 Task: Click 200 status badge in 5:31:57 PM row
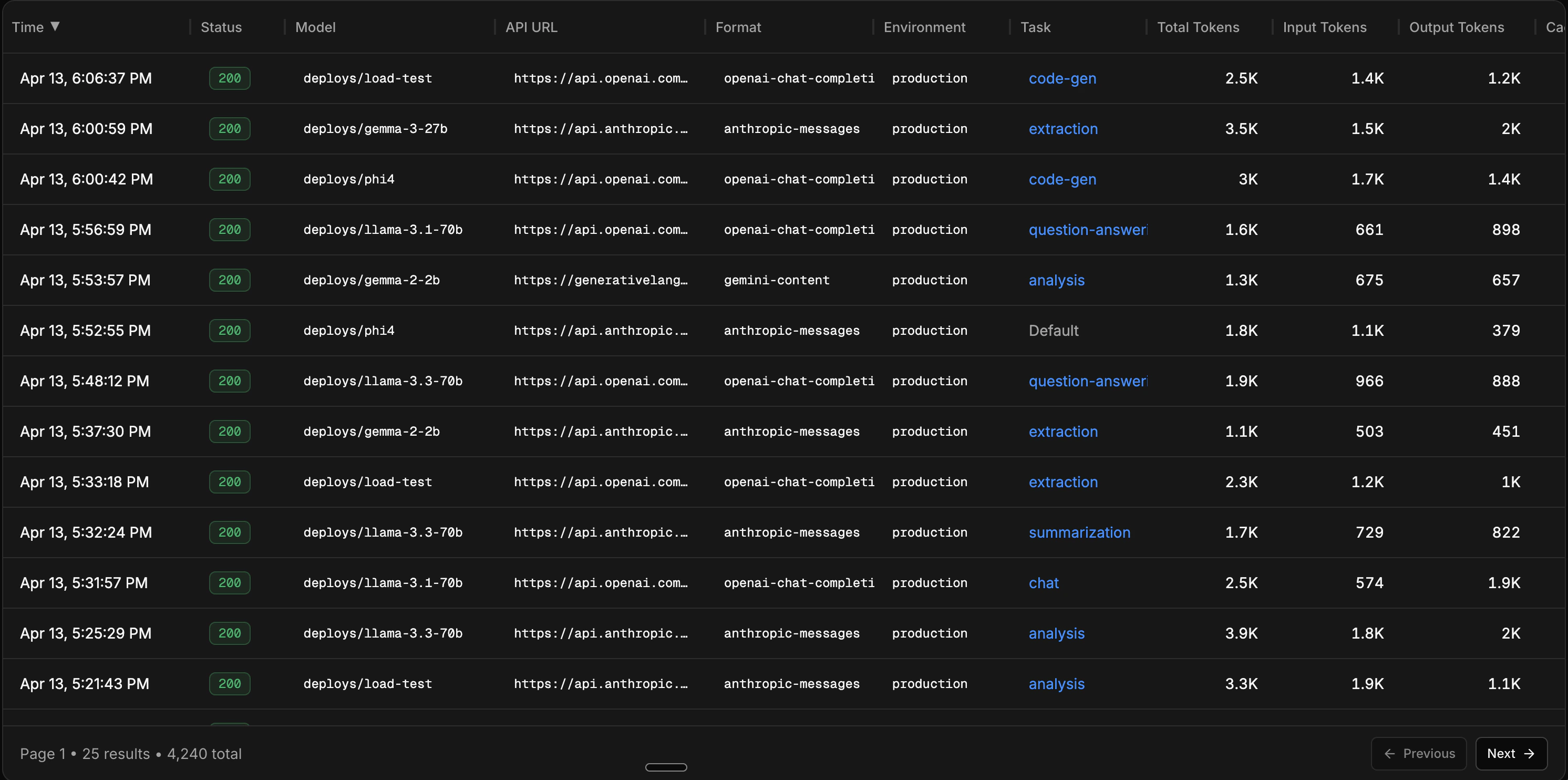(x=230, y=583)
